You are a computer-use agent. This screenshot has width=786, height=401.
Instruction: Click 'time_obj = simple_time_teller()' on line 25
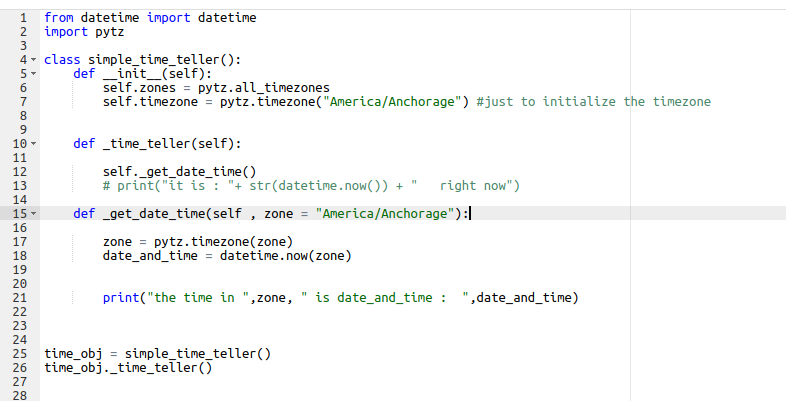click(158, 354)
